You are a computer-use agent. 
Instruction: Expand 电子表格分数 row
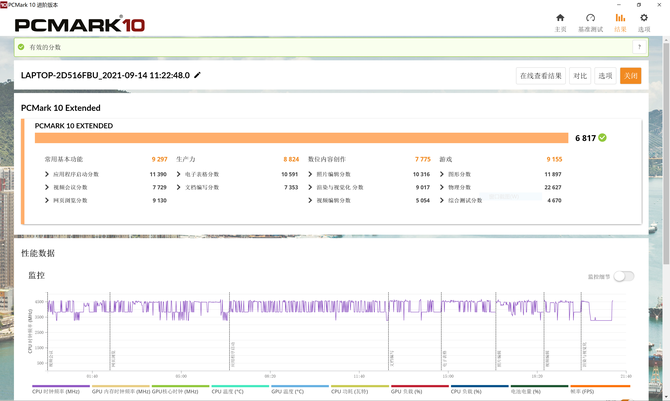(x=179, y=174)
